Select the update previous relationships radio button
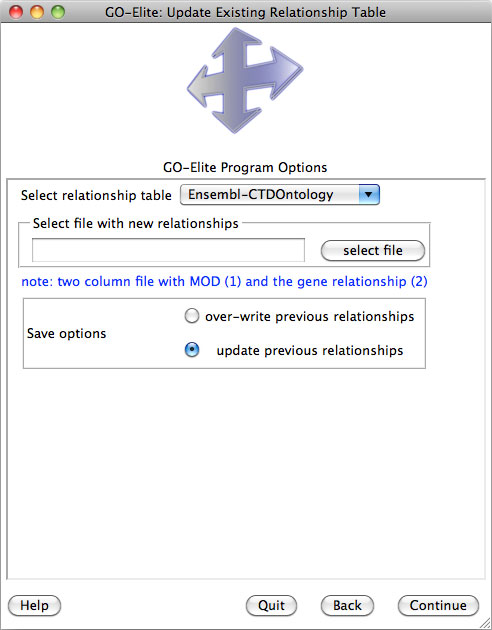This screenshot has width=492, height=630. click(x=192, y=350)
